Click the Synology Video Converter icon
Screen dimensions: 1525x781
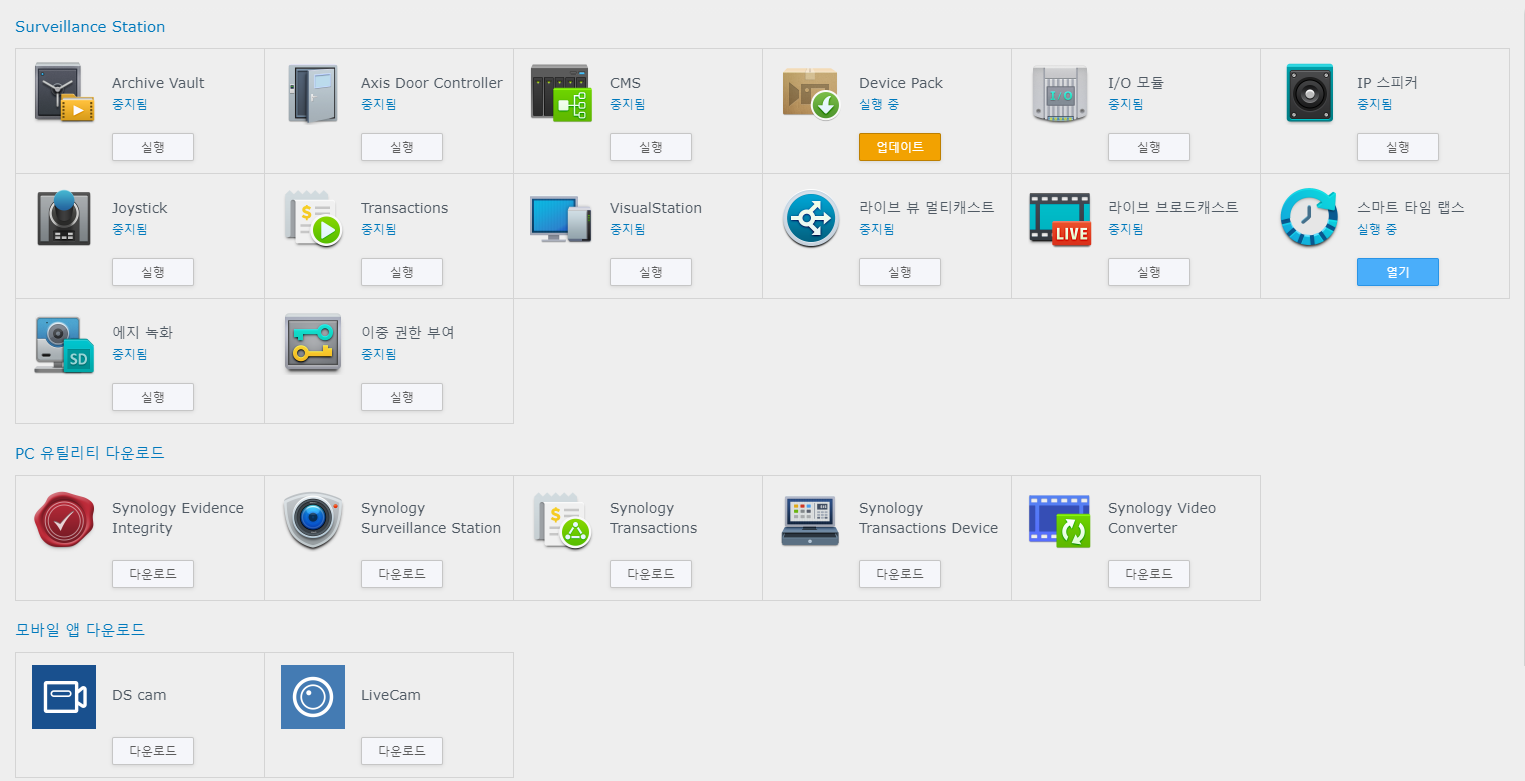click(x=1060, y=520)
